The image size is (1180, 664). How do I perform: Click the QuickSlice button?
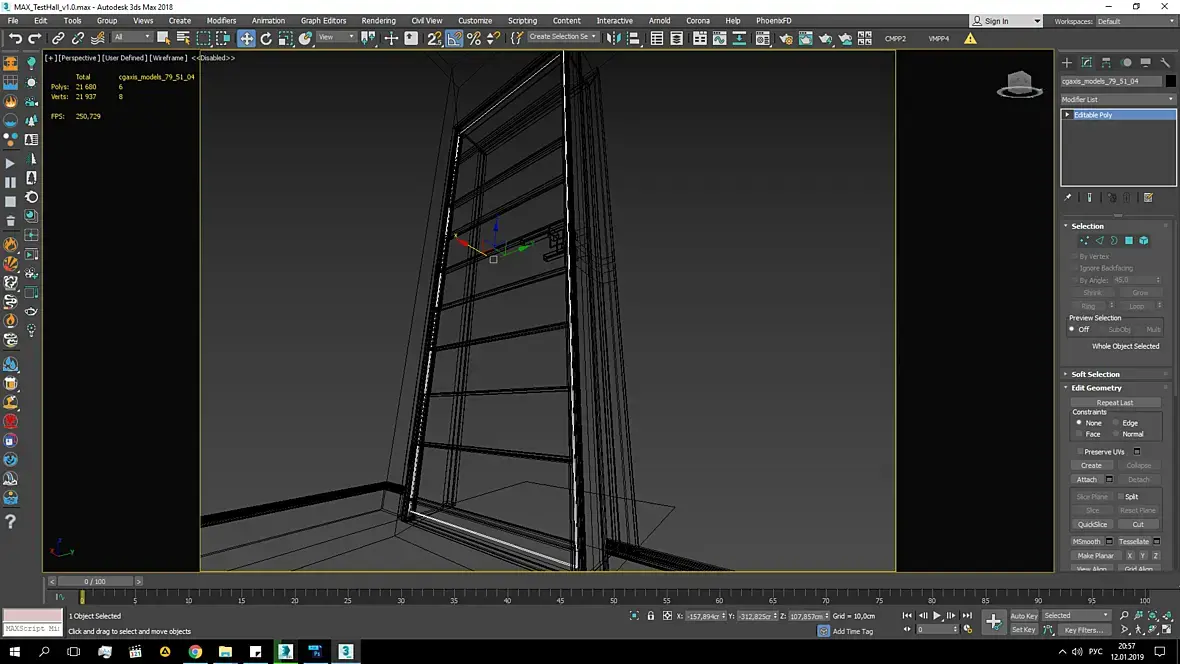click(1092, 524)
